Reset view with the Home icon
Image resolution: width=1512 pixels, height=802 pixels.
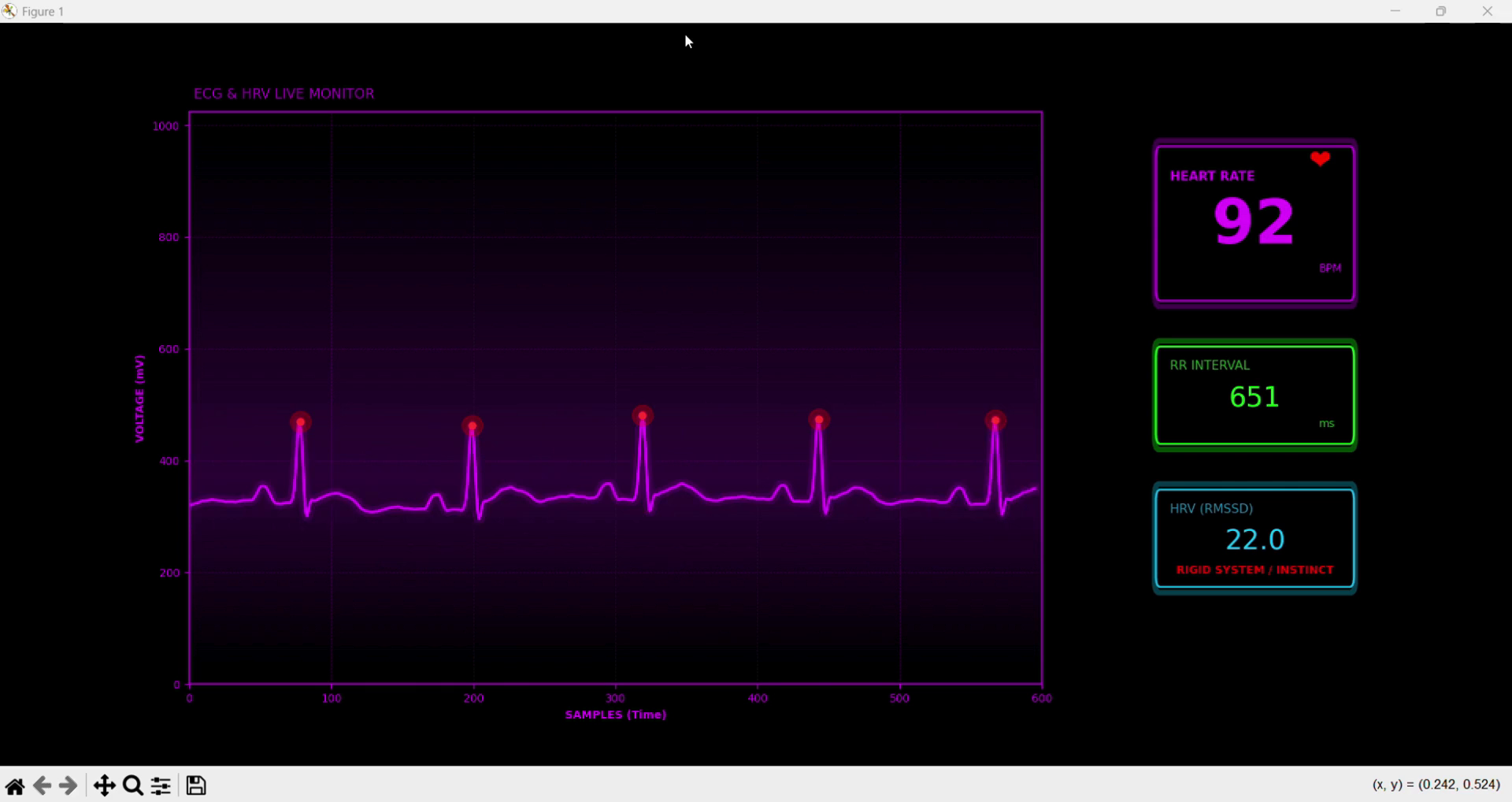pos(14,785)
